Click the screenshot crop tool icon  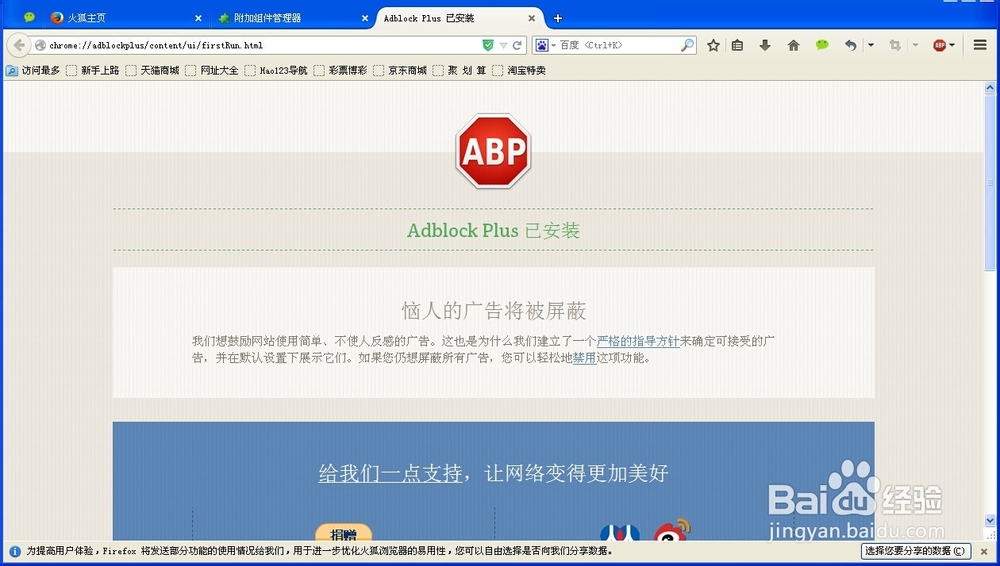pos(895,45)
